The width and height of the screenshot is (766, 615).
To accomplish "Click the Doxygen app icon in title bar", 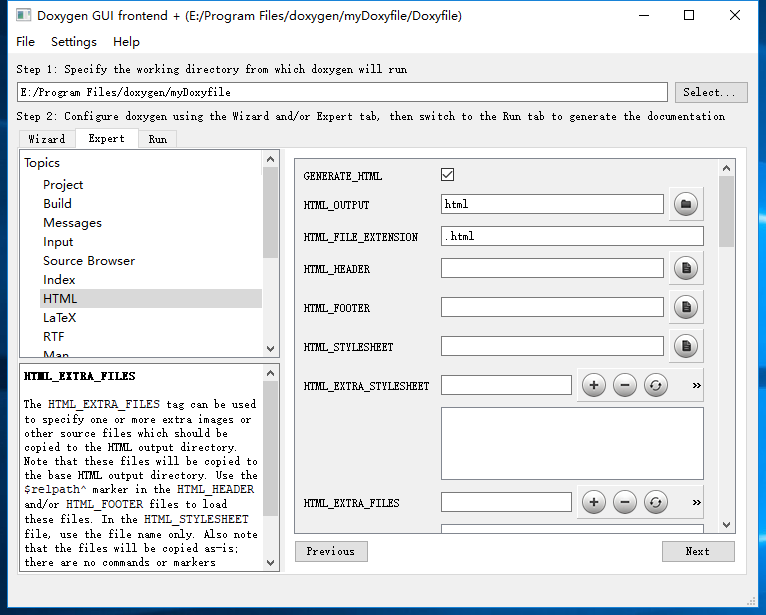I will coord(23,16).
